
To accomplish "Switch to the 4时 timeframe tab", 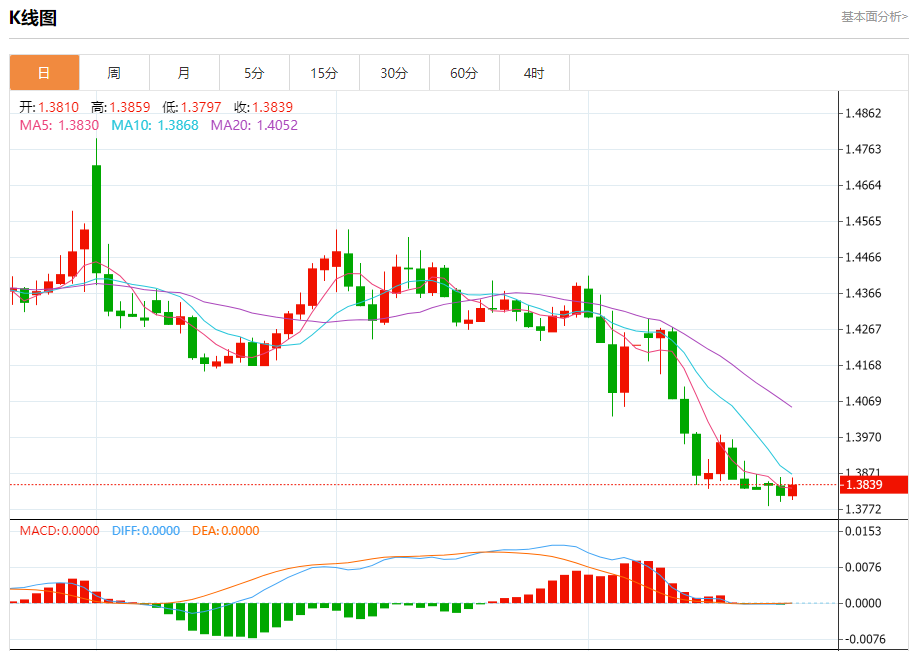I will 534,73.
